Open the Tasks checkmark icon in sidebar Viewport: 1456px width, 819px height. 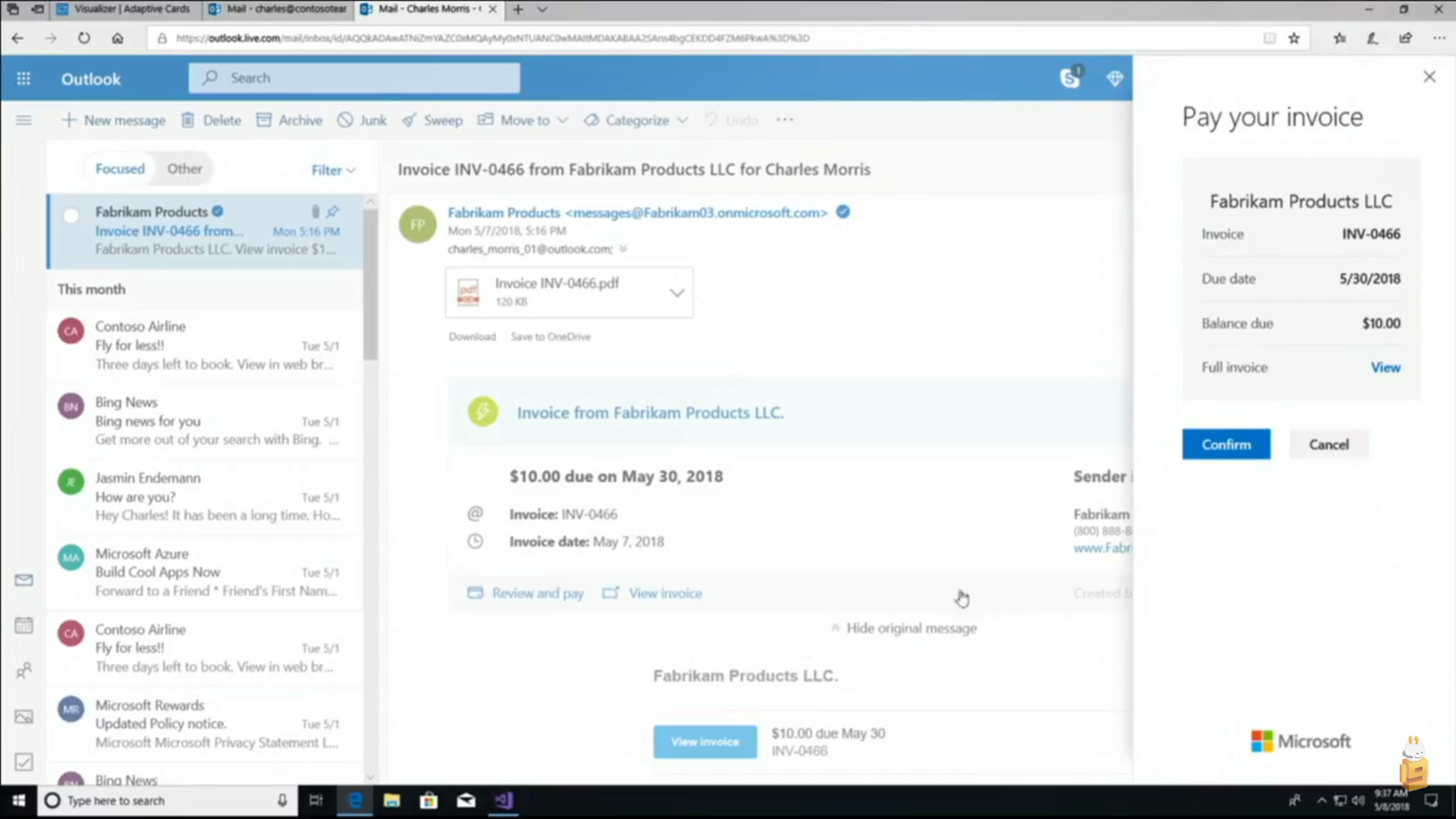23,762
